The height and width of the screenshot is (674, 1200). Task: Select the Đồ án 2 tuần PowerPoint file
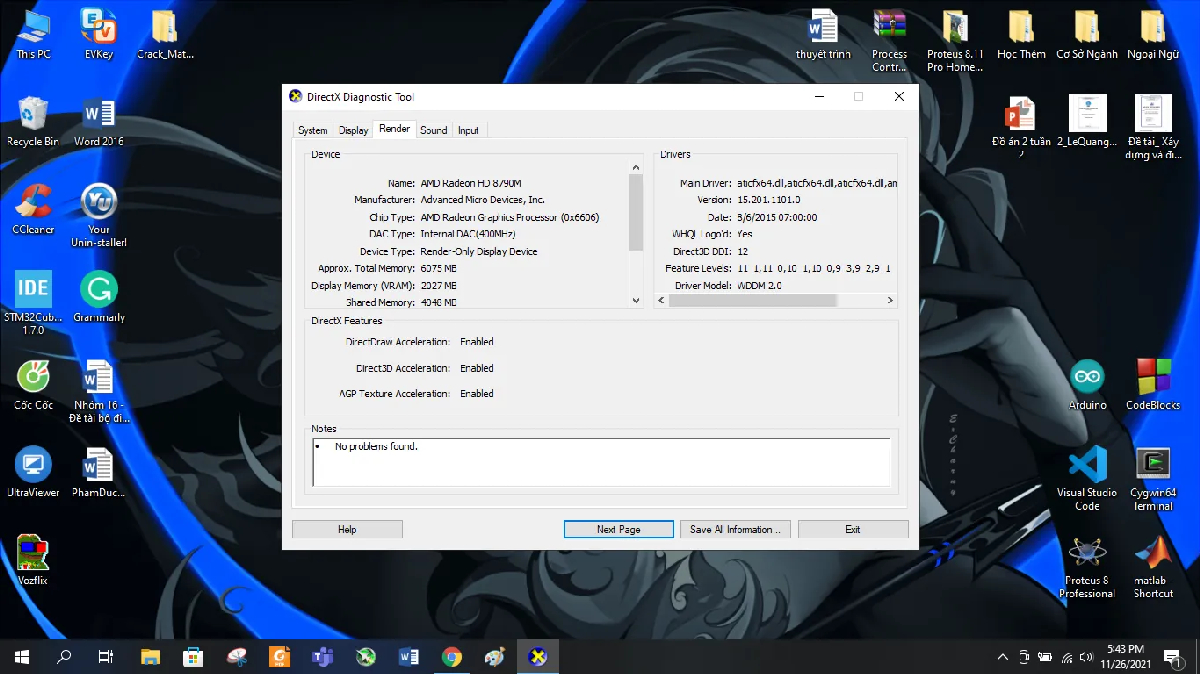(x=1021, y=128)
